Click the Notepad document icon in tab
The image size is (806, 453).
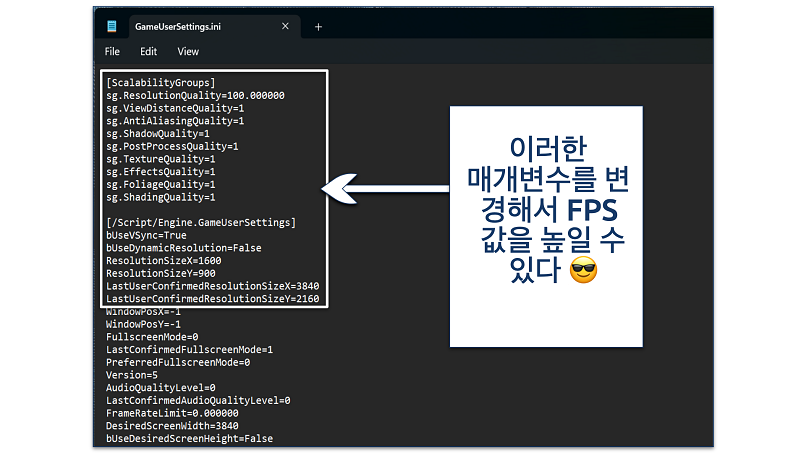pos(112,27)
